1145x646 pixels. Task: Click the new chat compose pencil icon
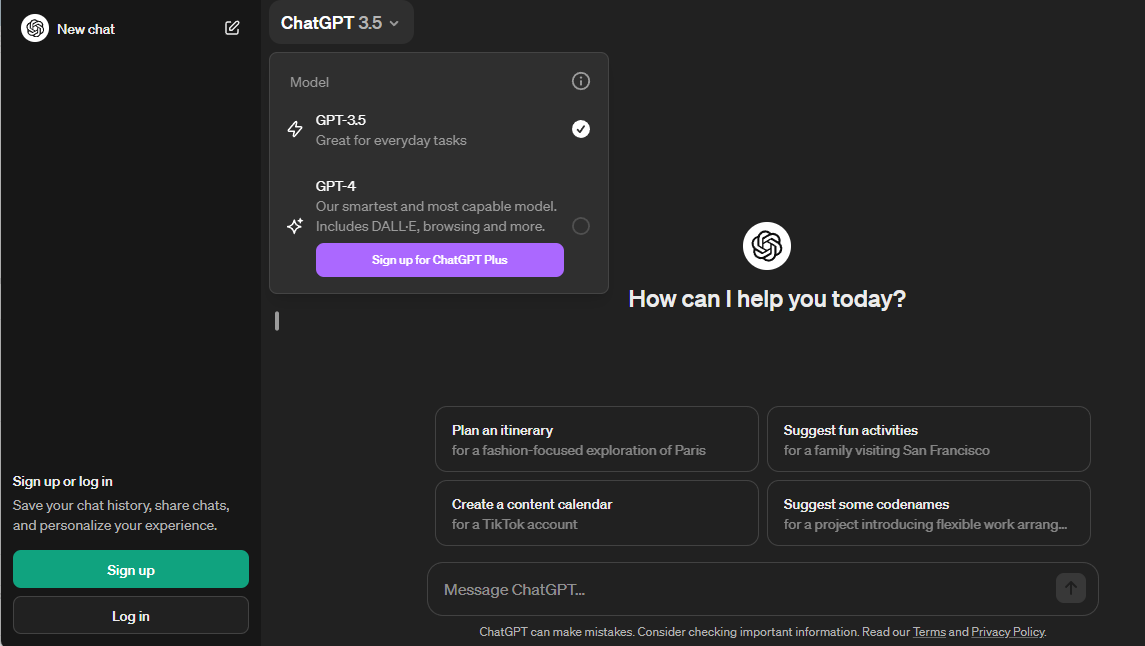[x=232, y=28]
